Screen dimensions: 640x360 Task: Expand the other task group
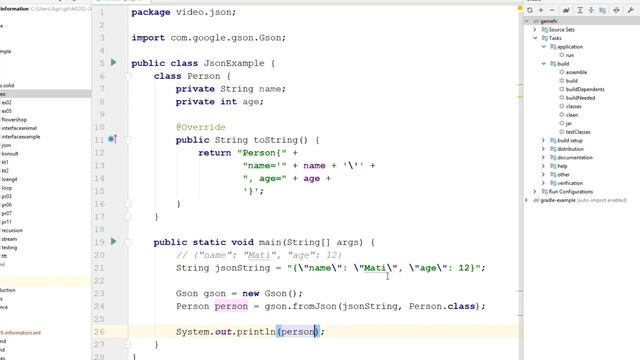click(x=544, y=175)
